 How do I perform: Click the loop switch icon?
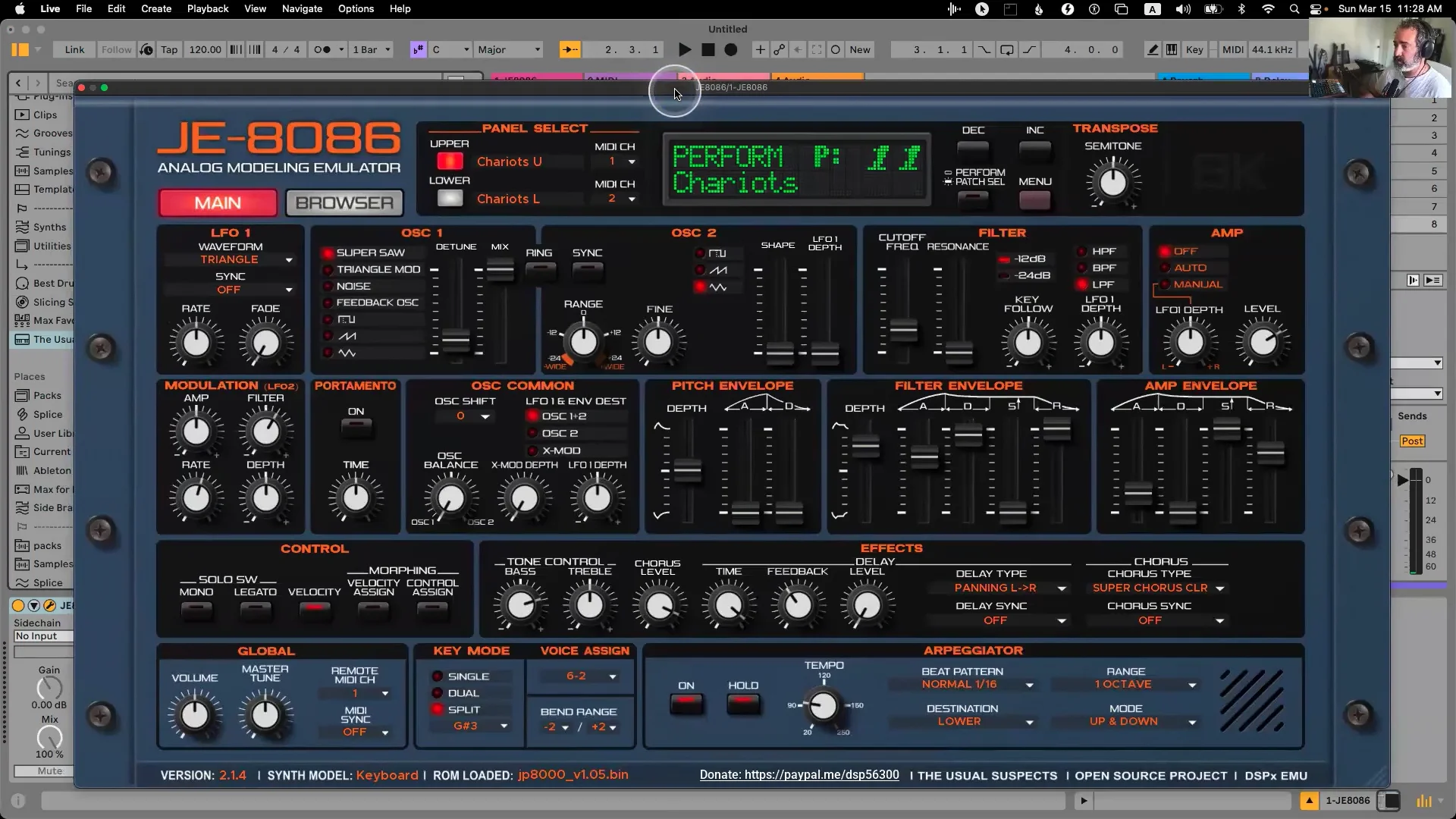point(1007,50)
